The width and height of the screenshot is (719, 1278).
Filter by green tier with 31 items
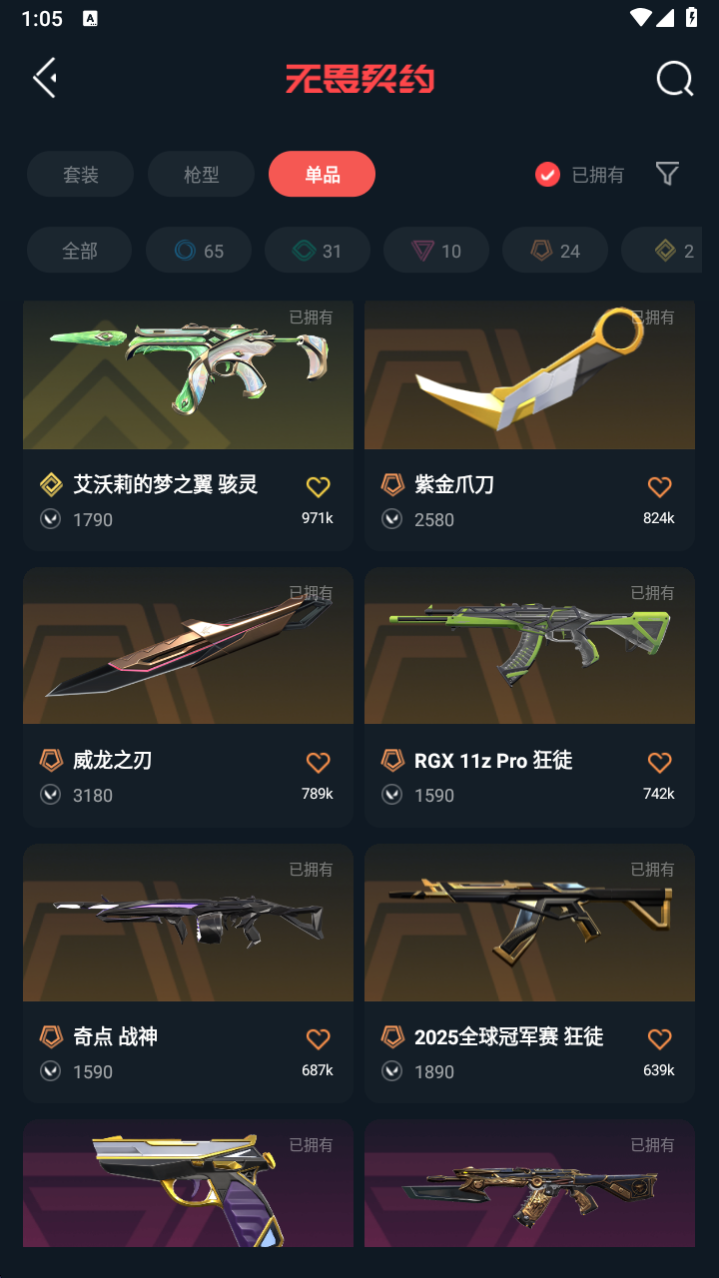coord(317,250)
